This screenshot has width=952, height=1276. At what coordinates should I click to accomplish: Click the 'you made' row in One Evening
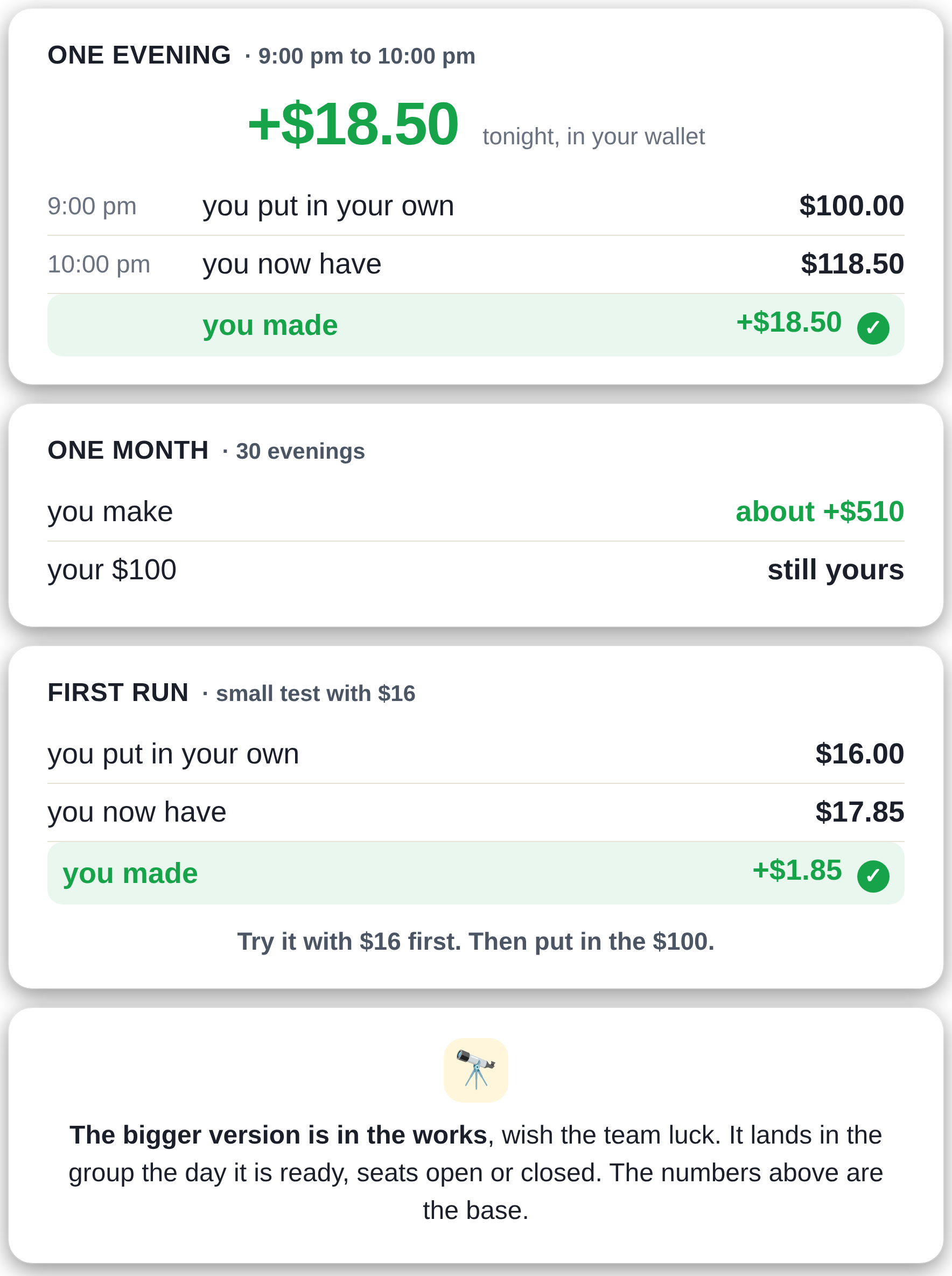475,325
